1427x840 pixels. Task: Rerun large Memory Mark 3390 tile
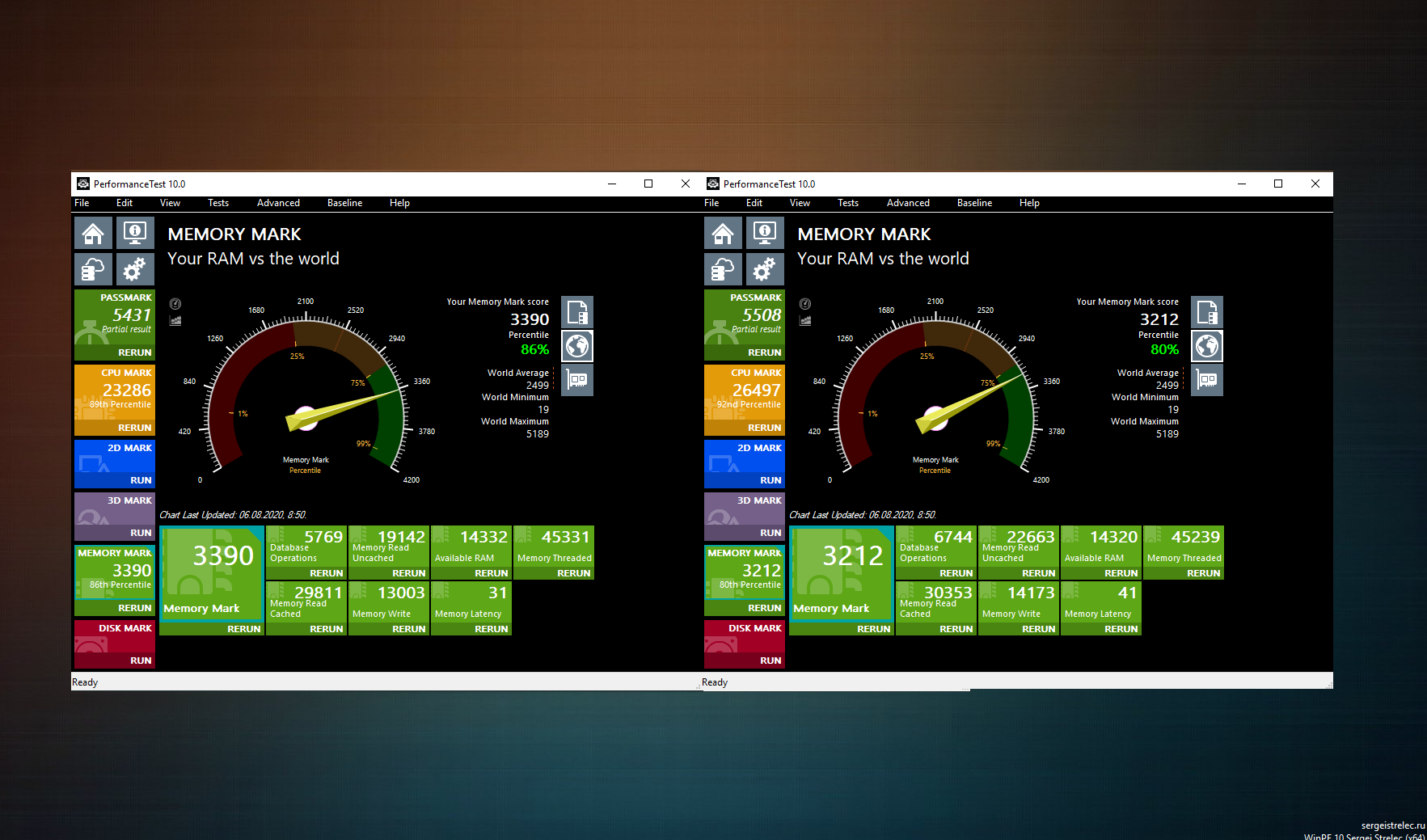[244, 629]
